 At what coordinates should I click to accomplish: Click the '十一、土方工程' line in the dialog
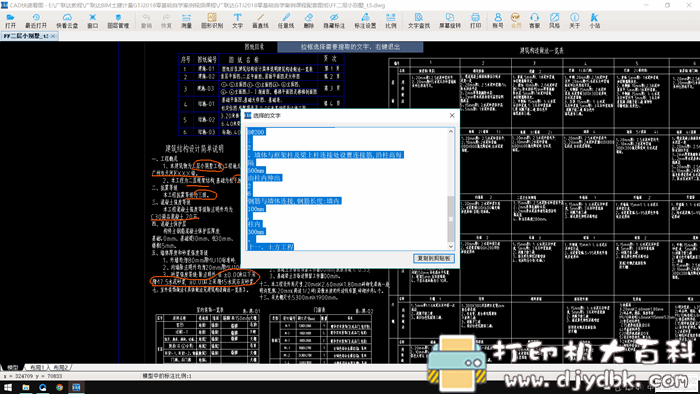click(x=271, y=247)
